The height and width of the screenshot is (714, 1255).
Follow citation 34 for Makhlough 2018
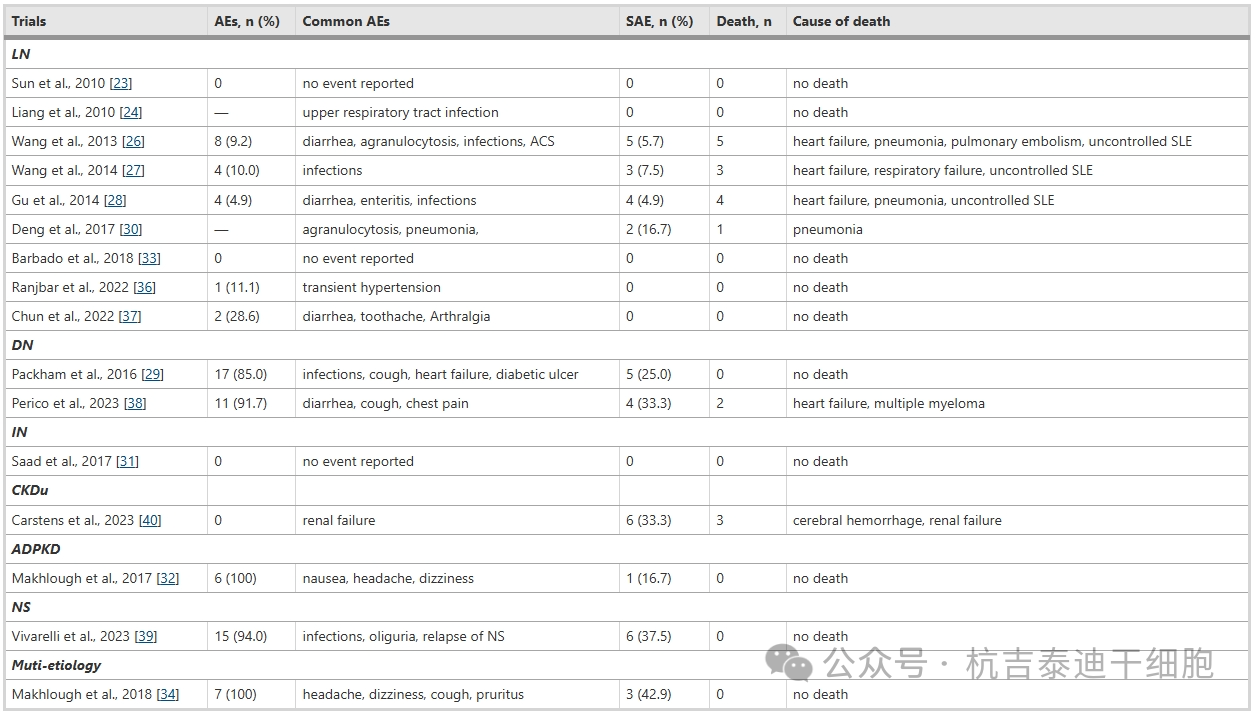167,694
